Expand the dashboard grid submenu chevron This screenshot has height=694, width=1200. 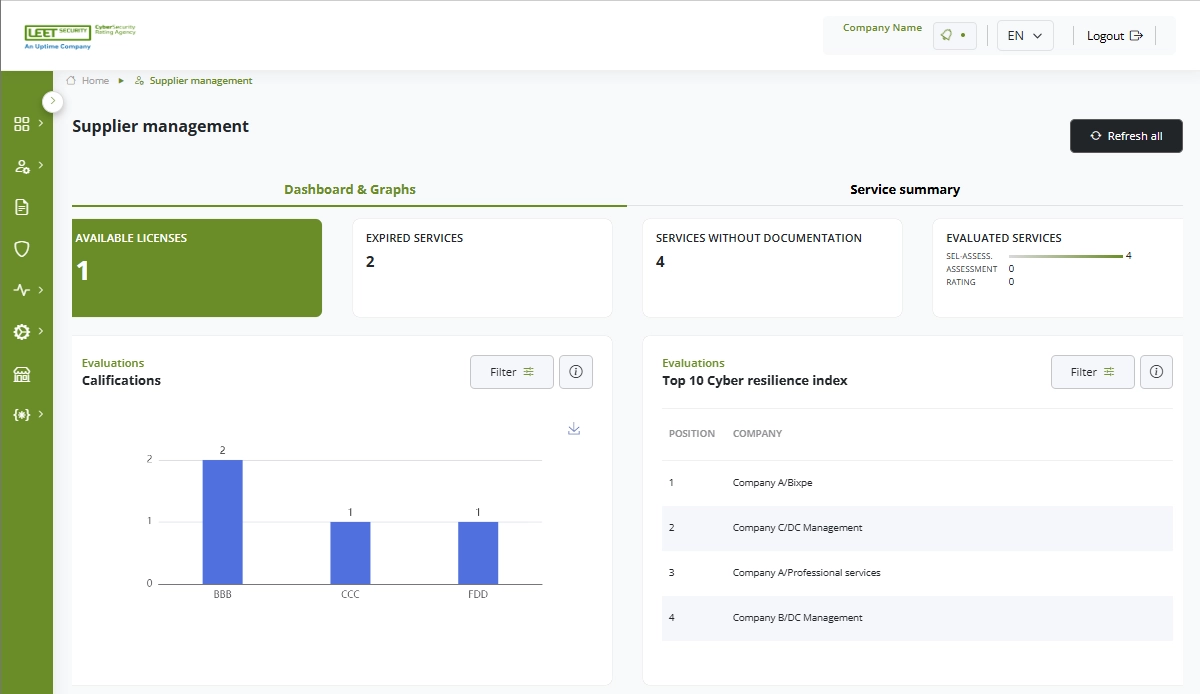(x=40, y=123)
